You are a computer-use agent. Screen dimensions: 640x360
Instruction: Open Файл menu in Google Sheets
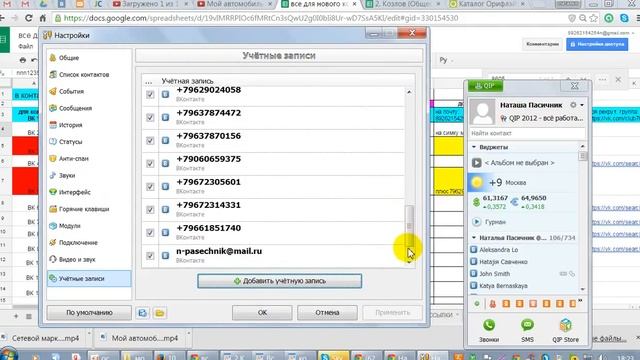(25, 47)
